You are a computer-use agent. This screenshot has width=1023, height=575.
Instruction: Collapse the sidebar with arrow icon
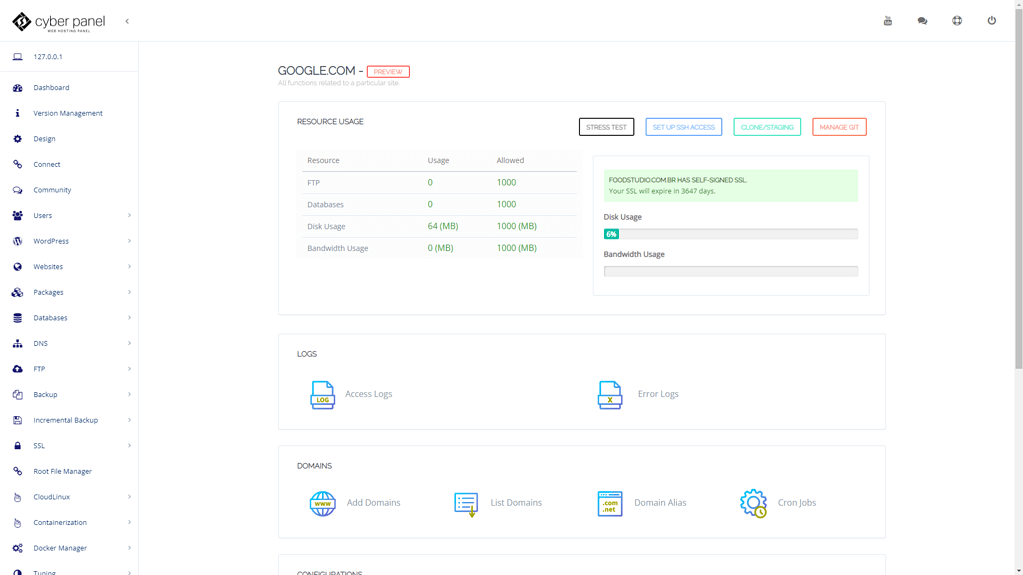(127, 21)
